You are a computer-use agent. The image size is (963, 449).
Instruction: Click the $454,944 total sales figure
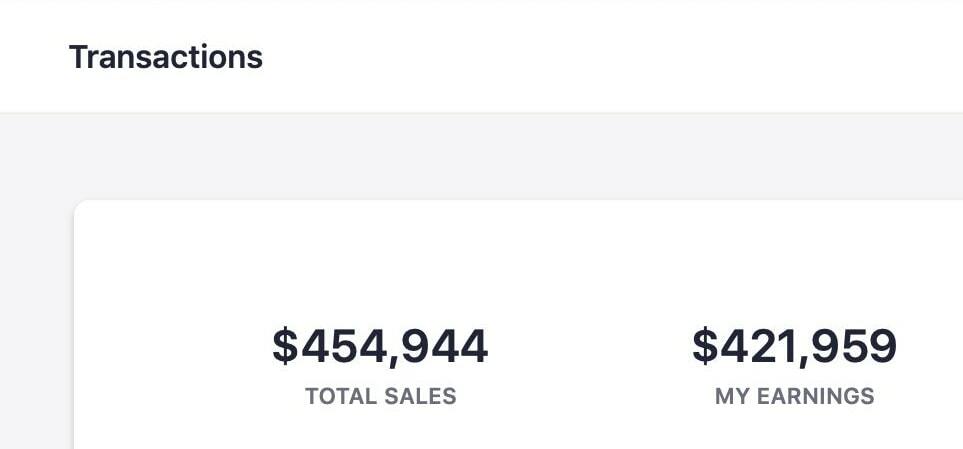(x=380, y=346)
